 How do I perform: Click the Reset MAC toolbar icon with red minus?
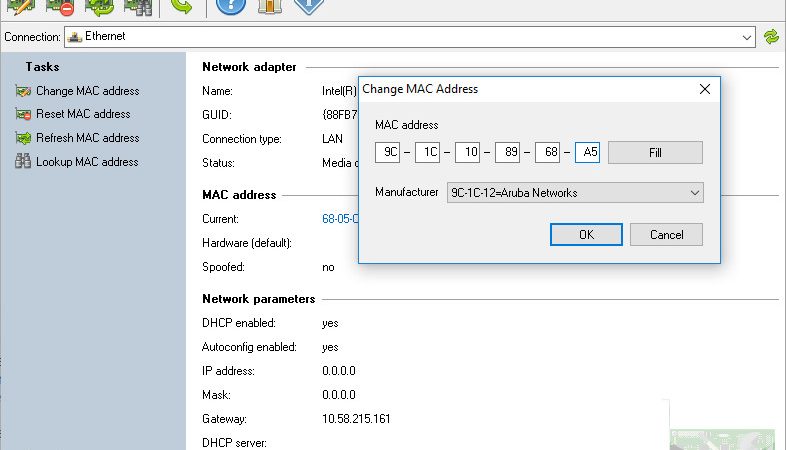pyautogui.click(x=60, y=7)
